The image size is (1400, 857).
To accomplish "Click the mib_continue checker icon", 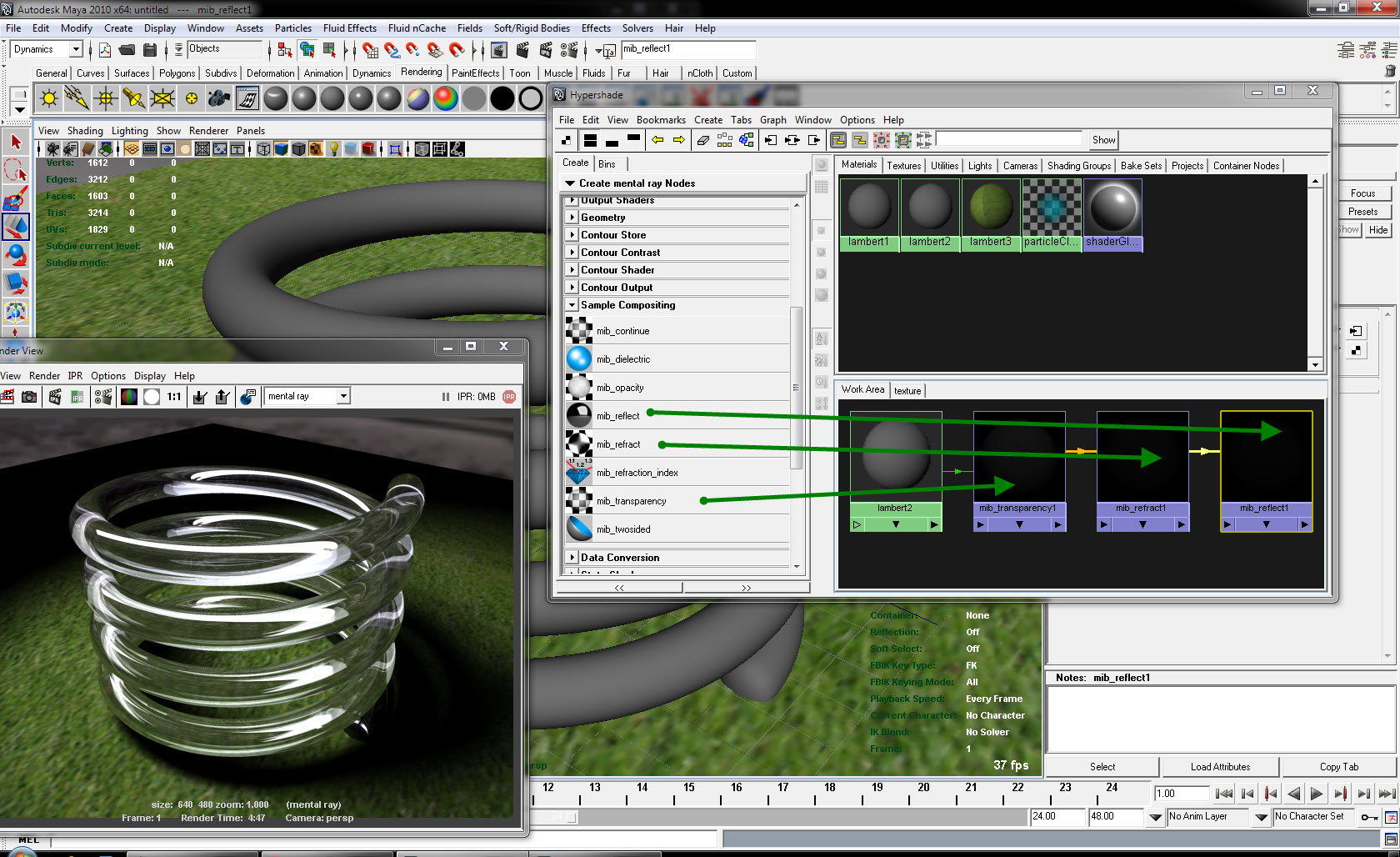I will coord(579,331).
